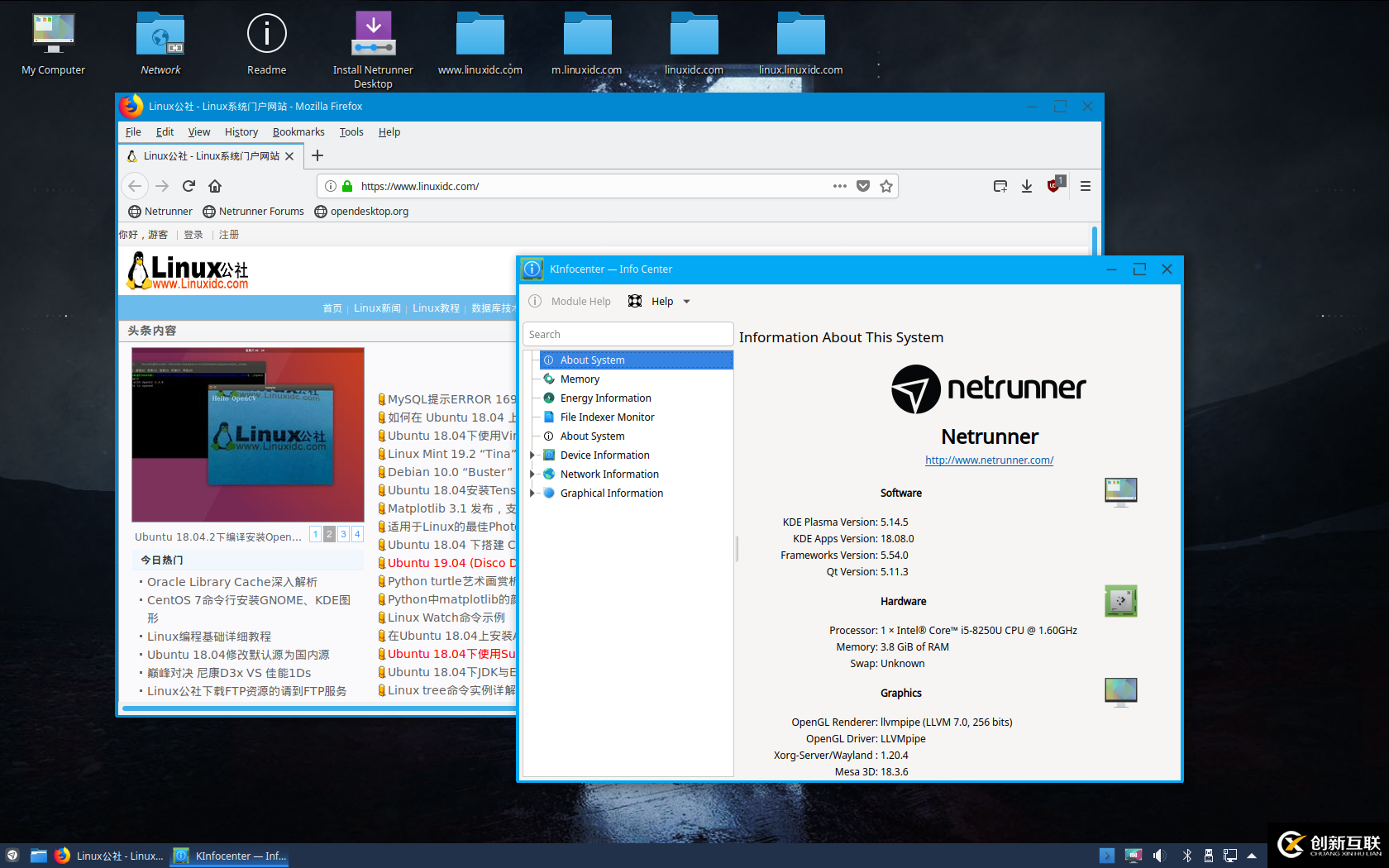Click the KInfocenter Search field
The height and width of the screenshot is (868, 1389).
(x=628, y=335)
